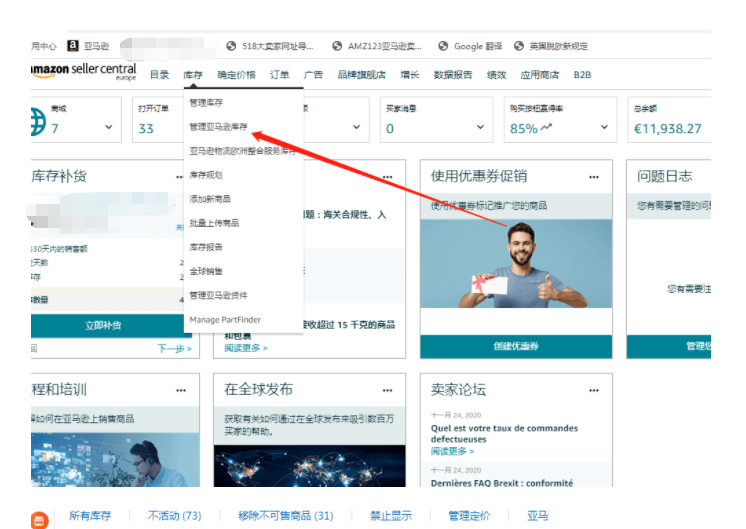The image size is (746, 529).
Task: Switch to the 移除不可售商品 (31) tab
Action: pos(285,516)
